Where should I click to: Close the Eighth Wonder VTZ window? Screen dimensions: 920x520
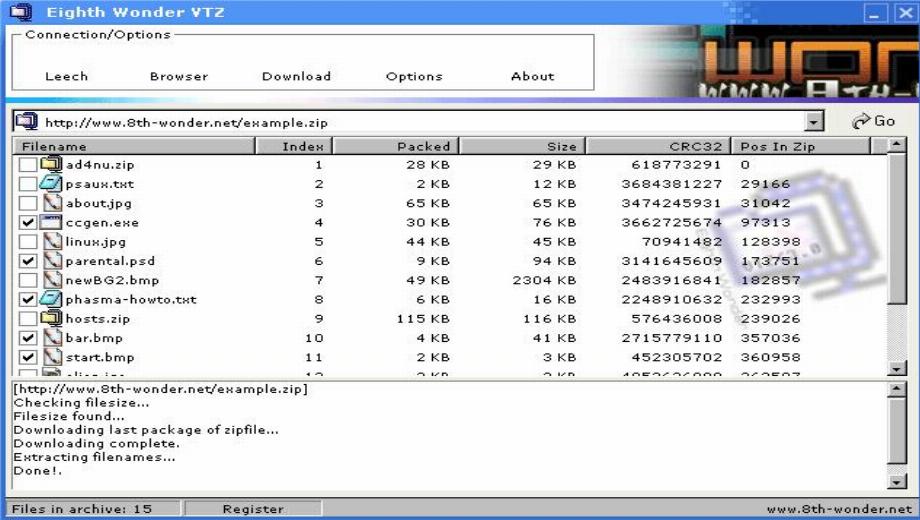905,12
